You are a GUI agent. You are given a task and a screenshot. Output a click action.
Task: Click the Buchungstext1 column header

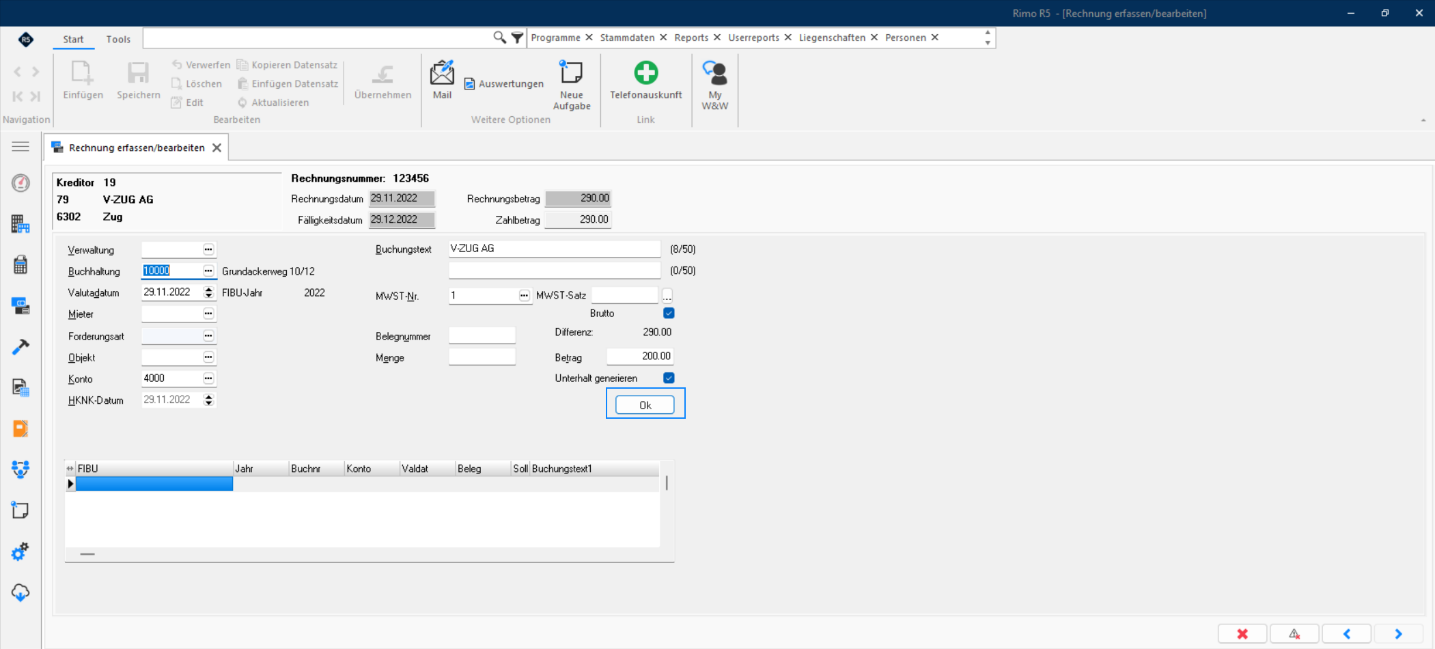(x=594, y=468)
